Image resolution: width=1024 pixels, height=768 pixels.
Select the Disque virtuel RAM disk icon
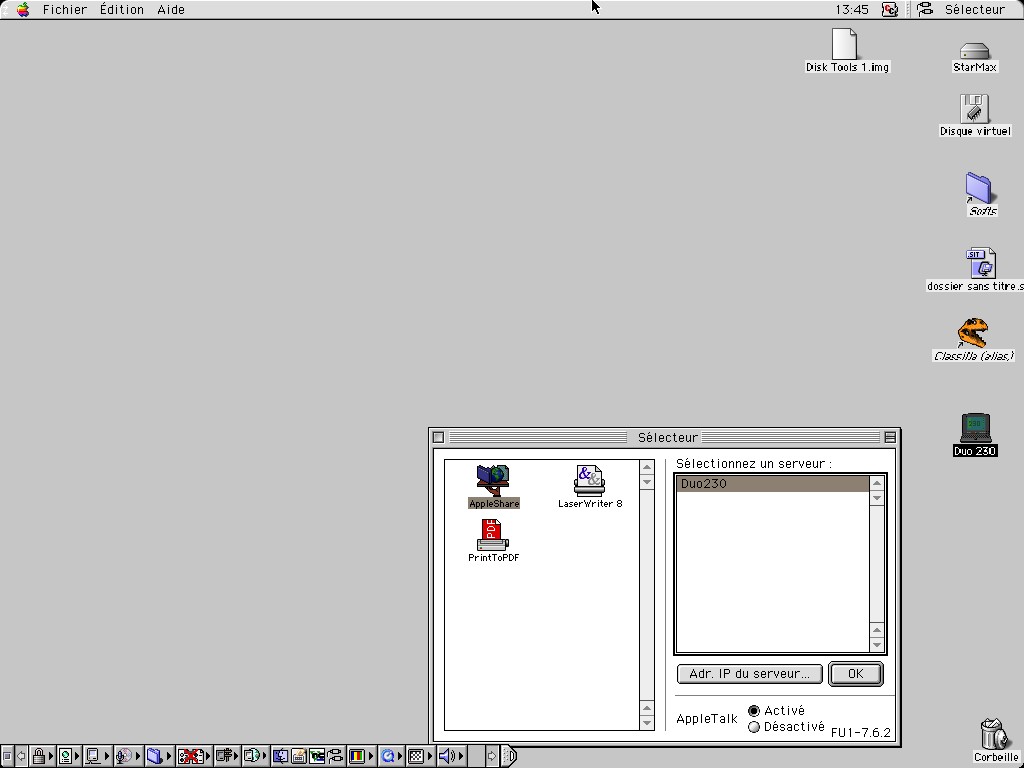click(x=974, y=109)
